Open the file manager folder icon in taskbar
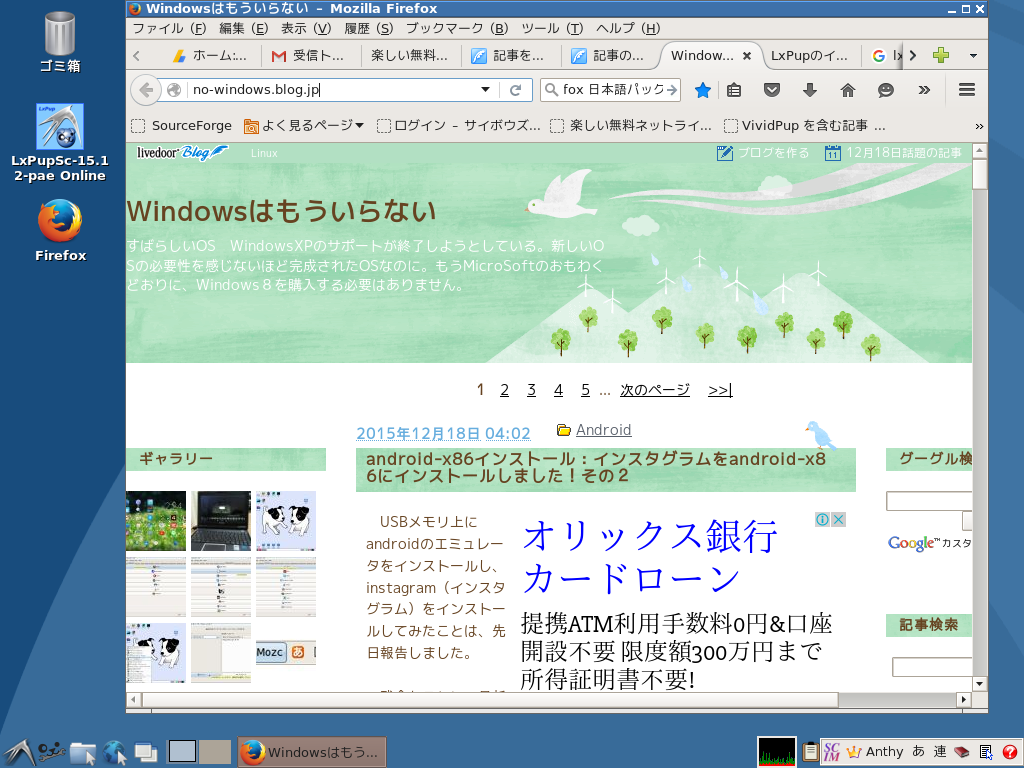Image resolution: width=1024 pixels, height=768 pixels. click(83, 753)
